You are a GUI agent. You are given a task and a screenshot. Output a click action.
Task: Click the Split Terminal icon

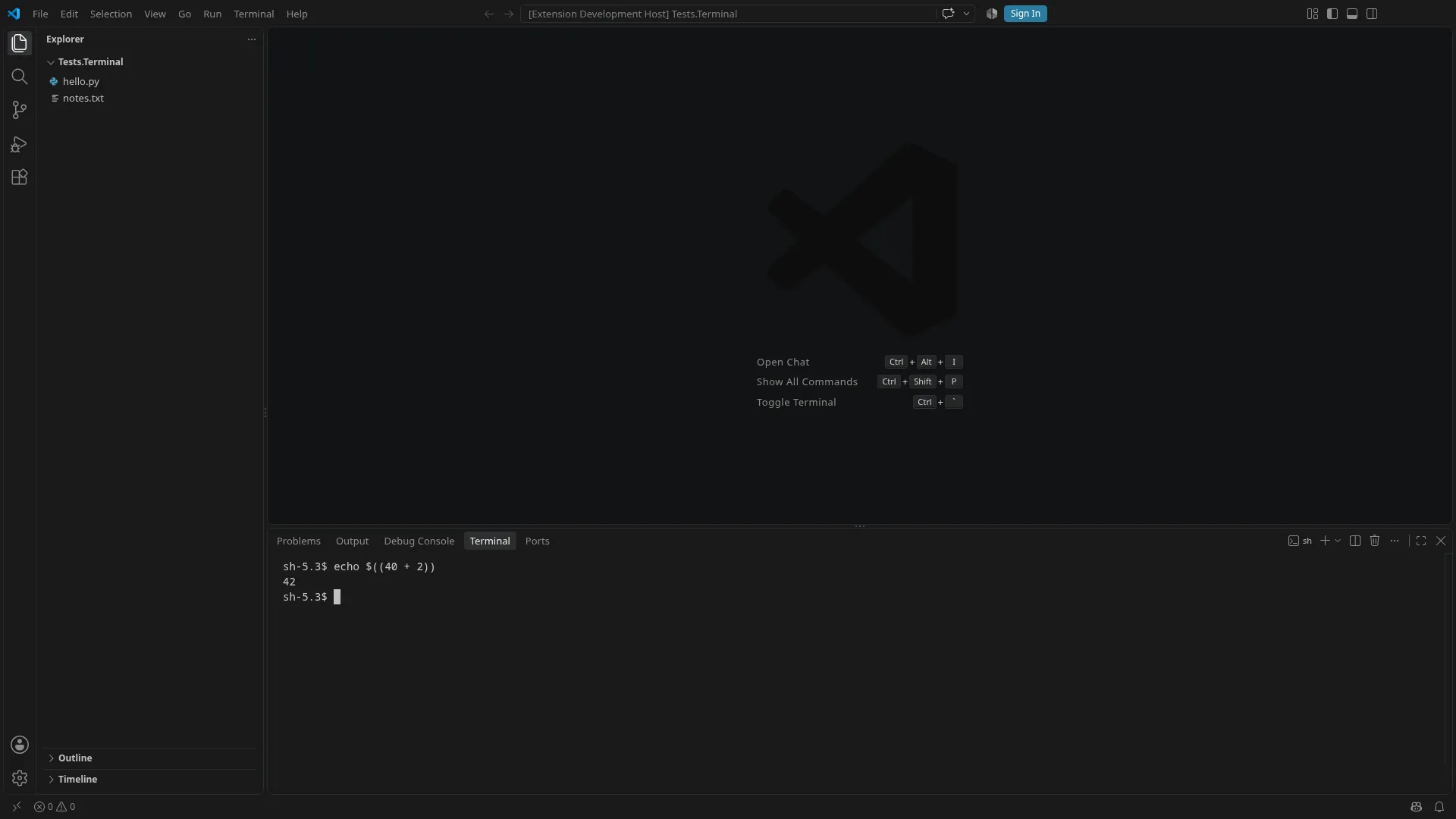(1355, 541)
